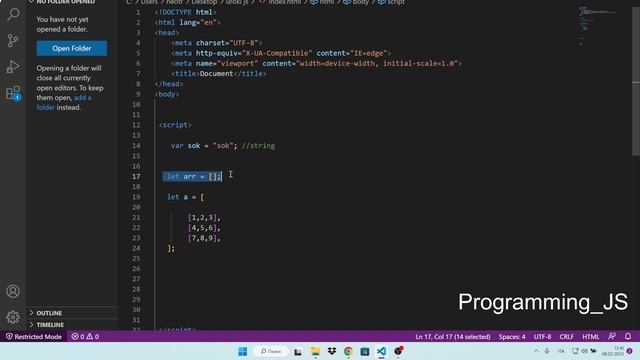Click the '[7,8,9],' array row
The width and height of the screenshot is (640, 360).
coord(204,238)
